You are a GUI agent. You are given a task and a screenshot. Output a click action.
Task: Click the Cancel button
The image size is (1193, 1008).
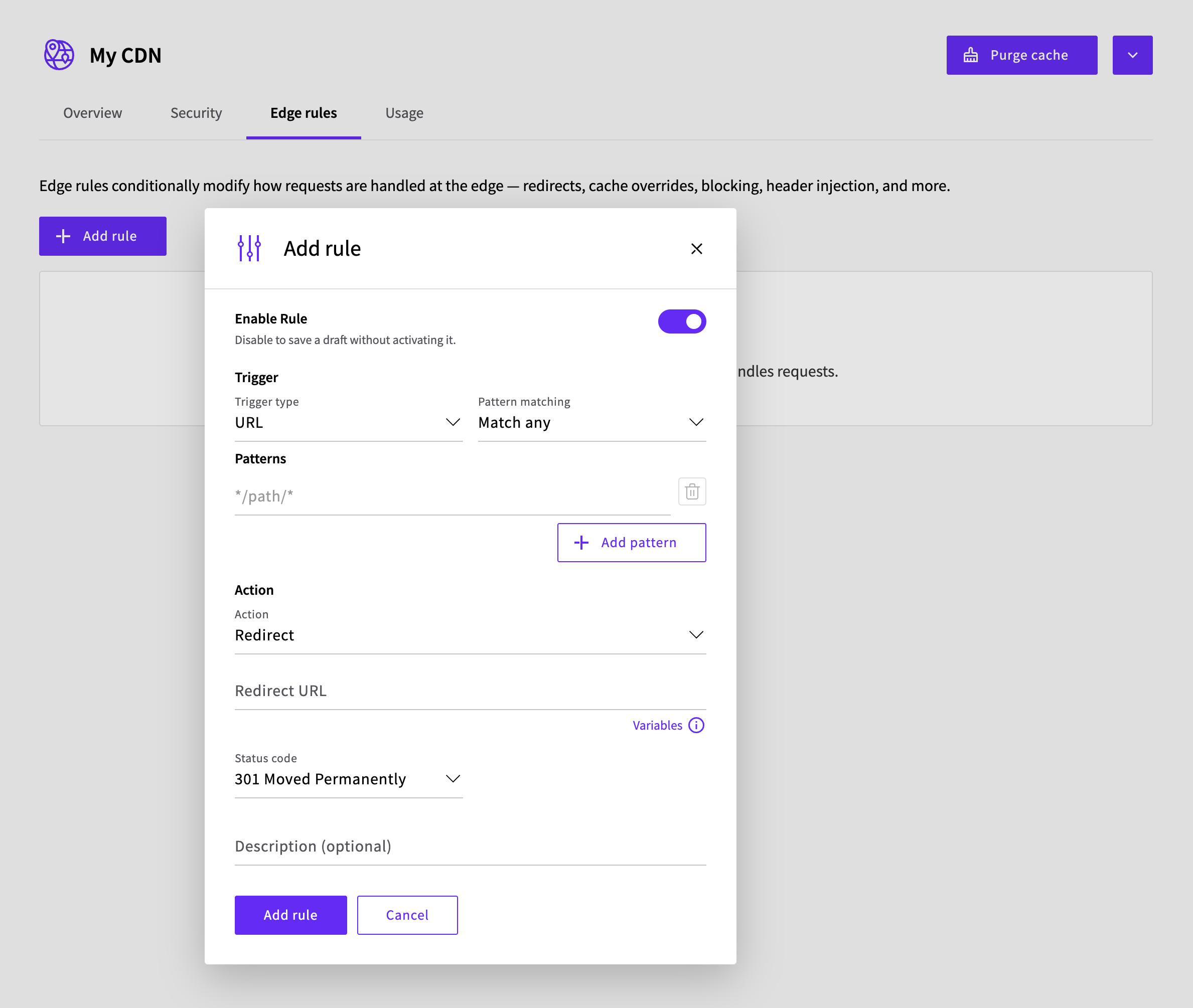(407, 914)
